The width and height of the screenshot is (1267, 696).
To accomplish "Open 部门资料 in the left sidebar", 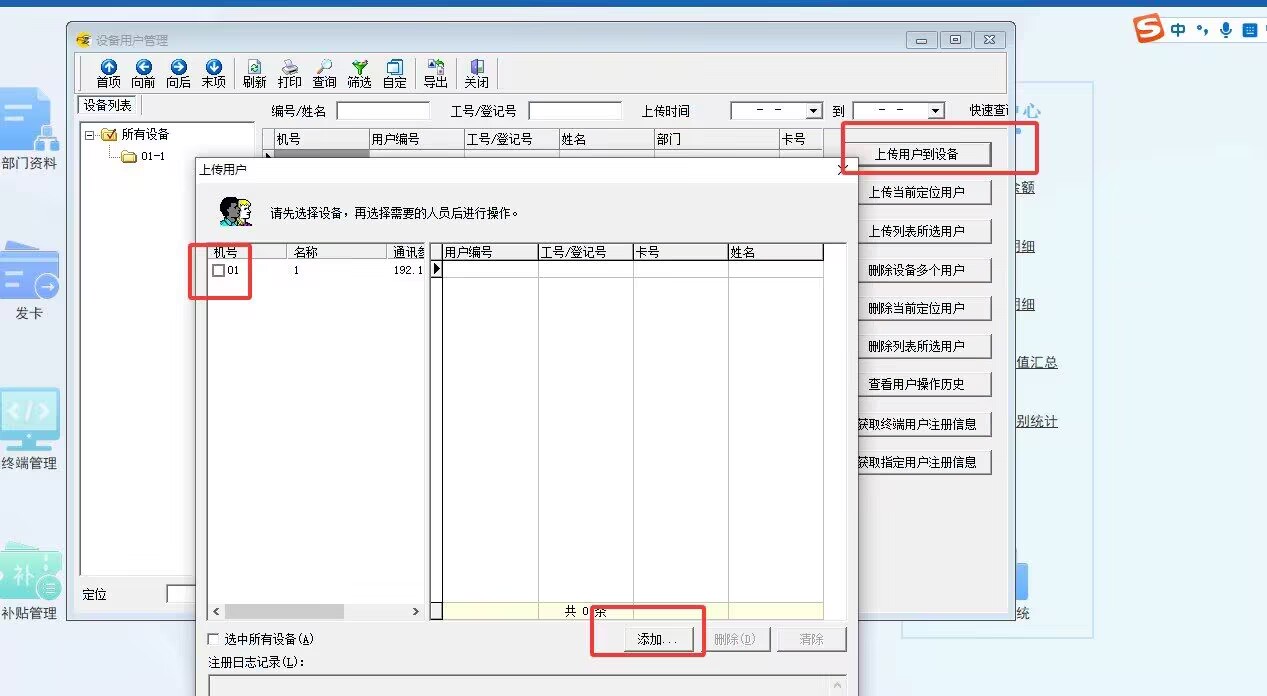I will 29,130.
